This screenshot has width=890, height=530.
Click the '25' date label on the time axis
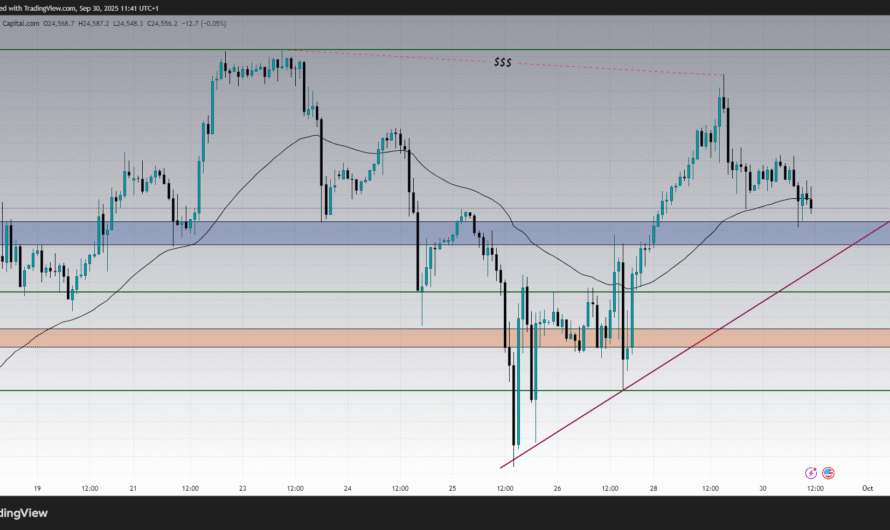click(452, 488)
